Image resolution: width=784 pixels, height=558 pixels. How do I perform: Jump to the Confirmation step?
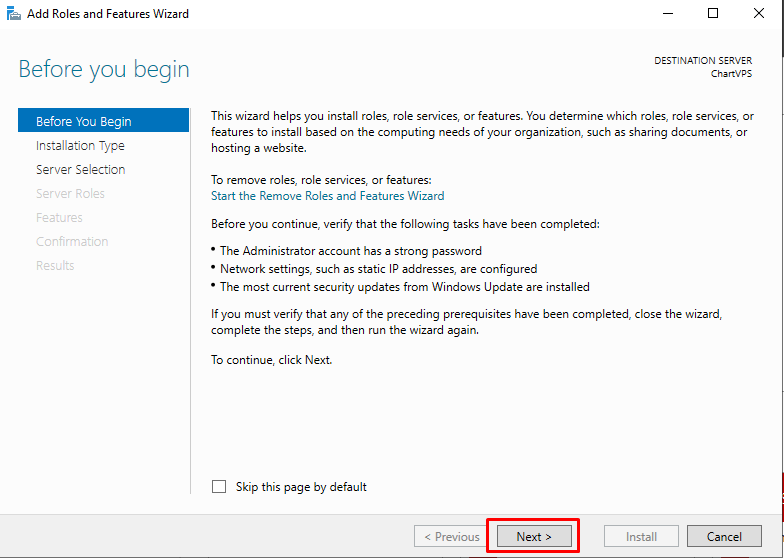[x=72, y=242]
